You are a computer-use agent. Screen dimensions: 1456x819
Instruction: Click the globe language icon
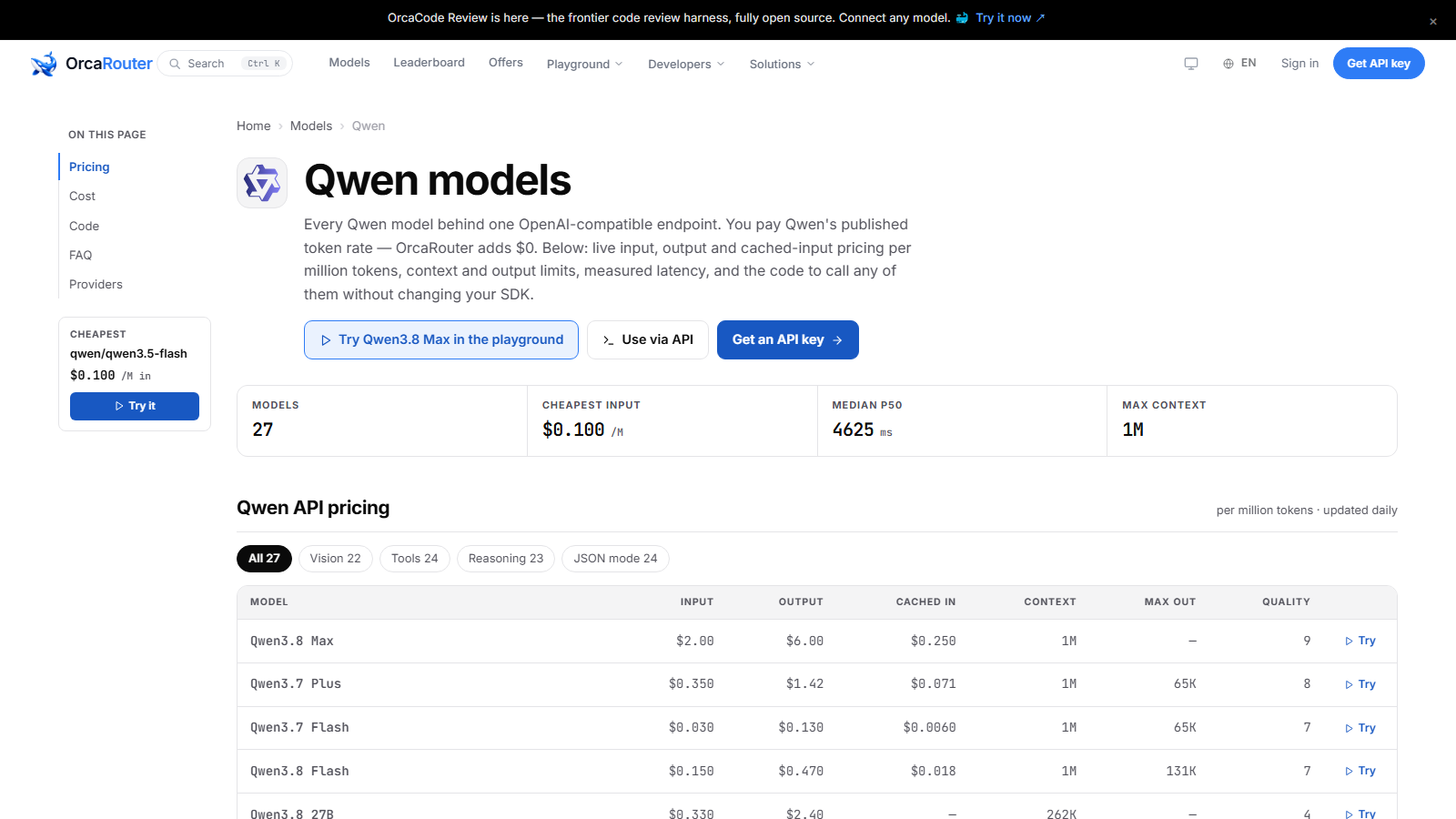1228,64
